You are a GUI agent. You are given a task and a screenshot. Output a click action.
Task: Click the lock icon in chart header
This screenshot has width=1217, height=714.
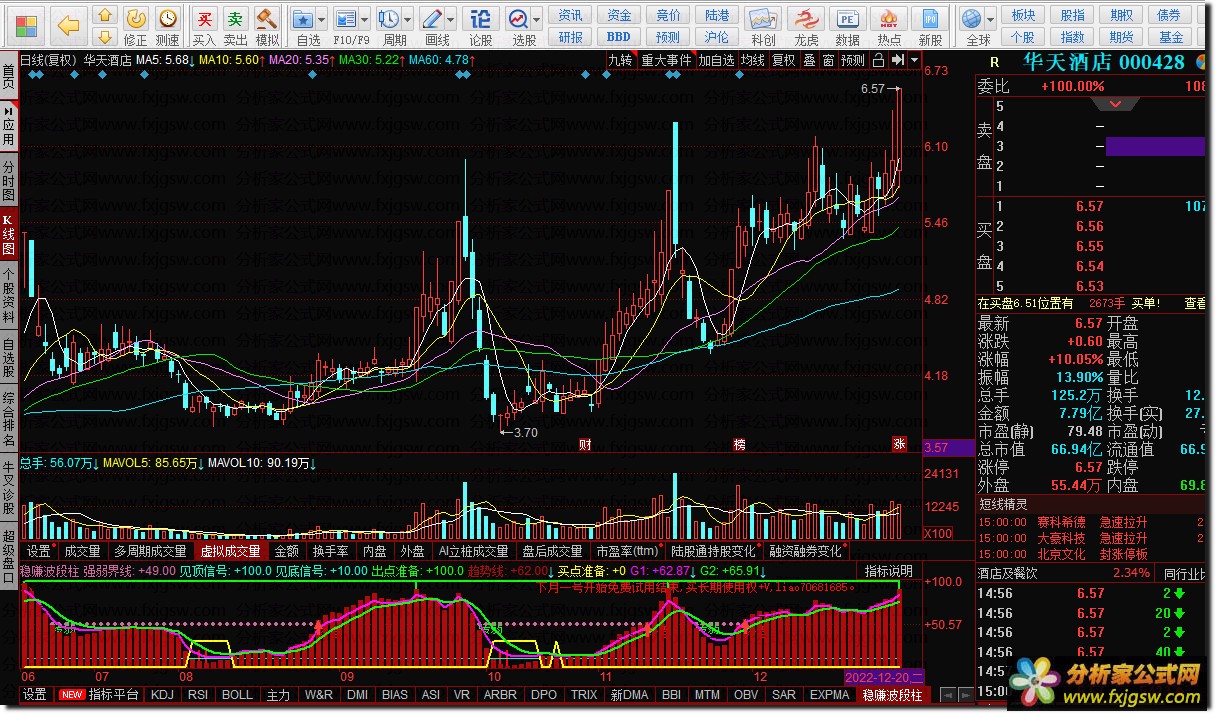[878, 60]
